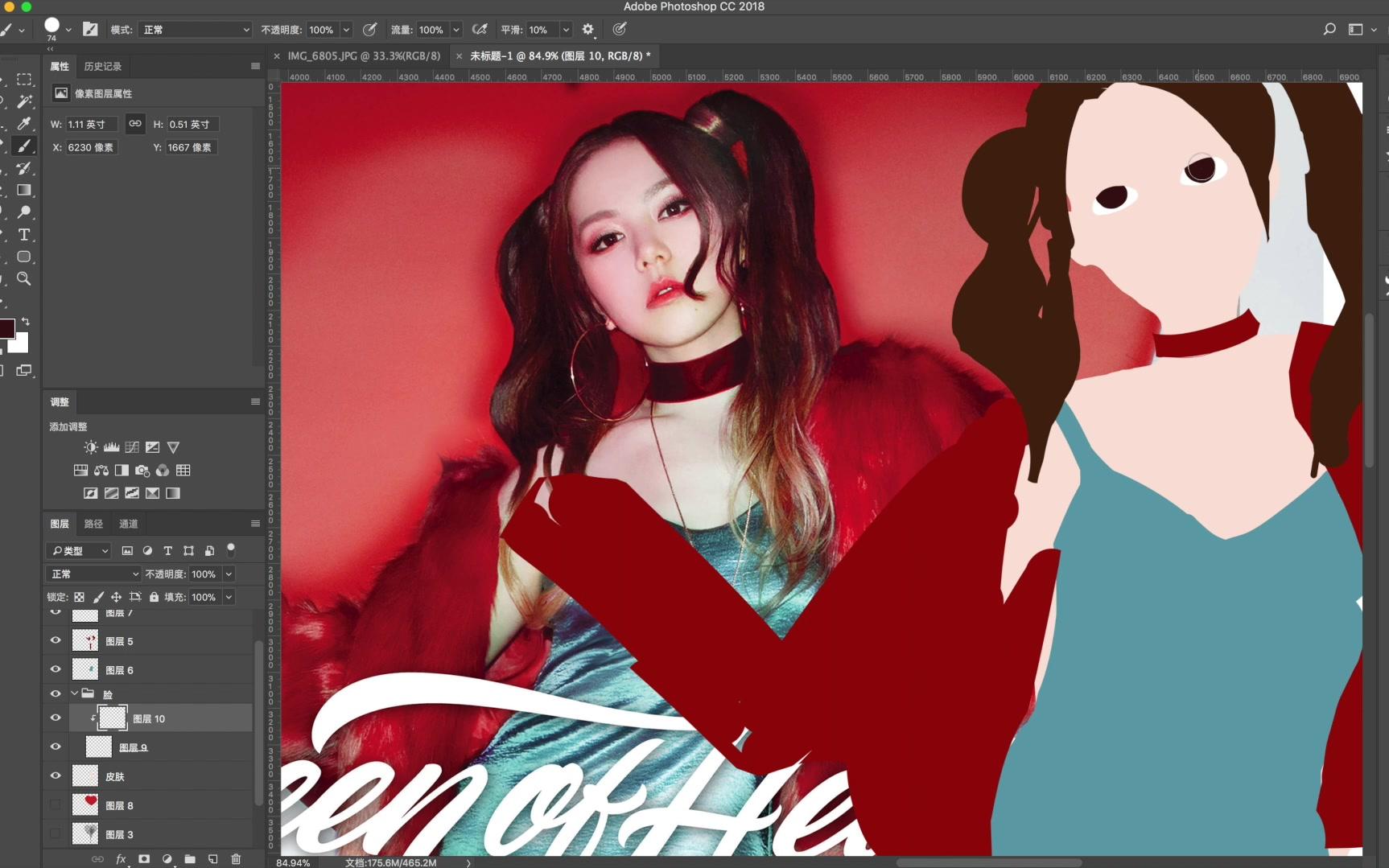Hide 图层 10 layer visibility
This screenshot has height=868, width=1389.
tap(56, 718)
